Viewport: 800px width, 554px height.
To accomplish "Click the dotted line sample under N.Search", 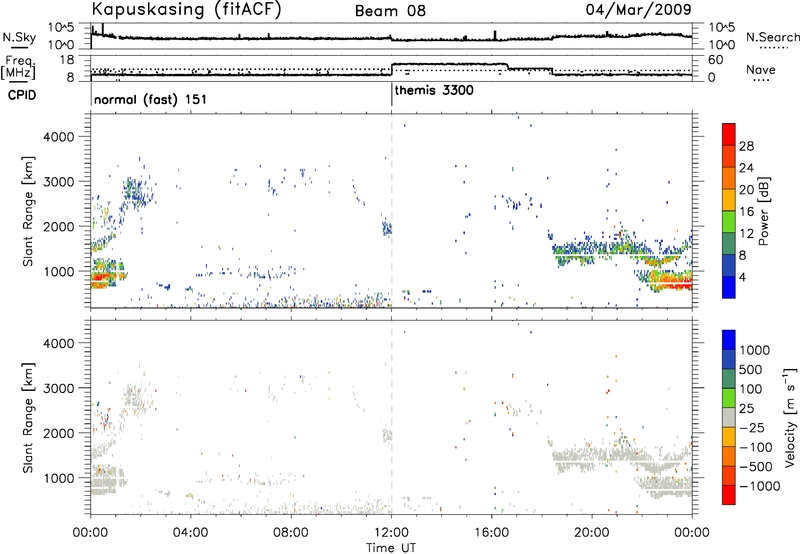I will [x=773, y=47].
